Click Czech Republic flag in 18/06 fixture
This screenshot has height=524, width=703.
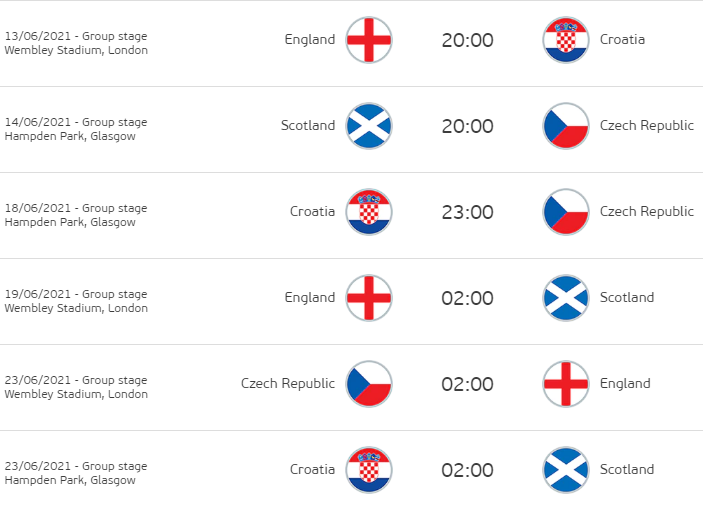click(566, 212)
